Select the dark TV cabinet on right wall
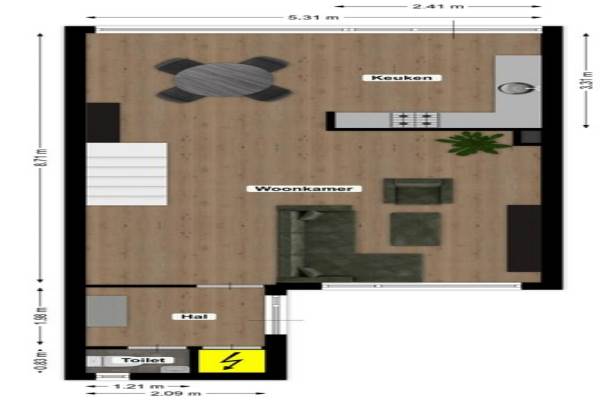Viewport: 600px width, 400px height. [x=523, y=238]
